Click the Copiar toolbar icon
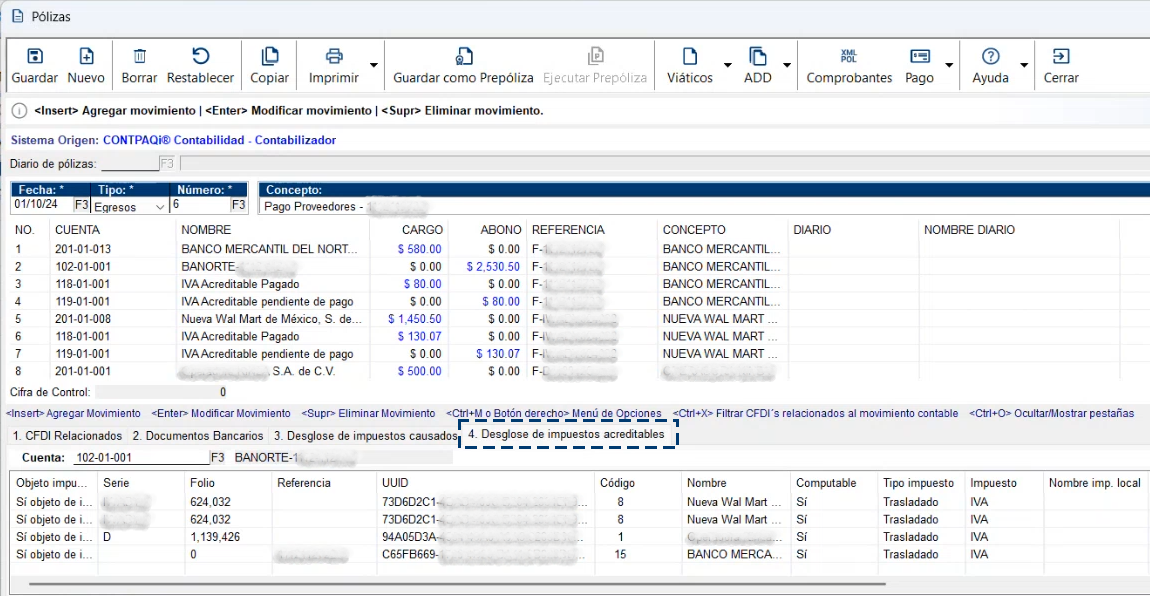The height and width of the screenshot is (596, 1150). (x=269, y=57)
